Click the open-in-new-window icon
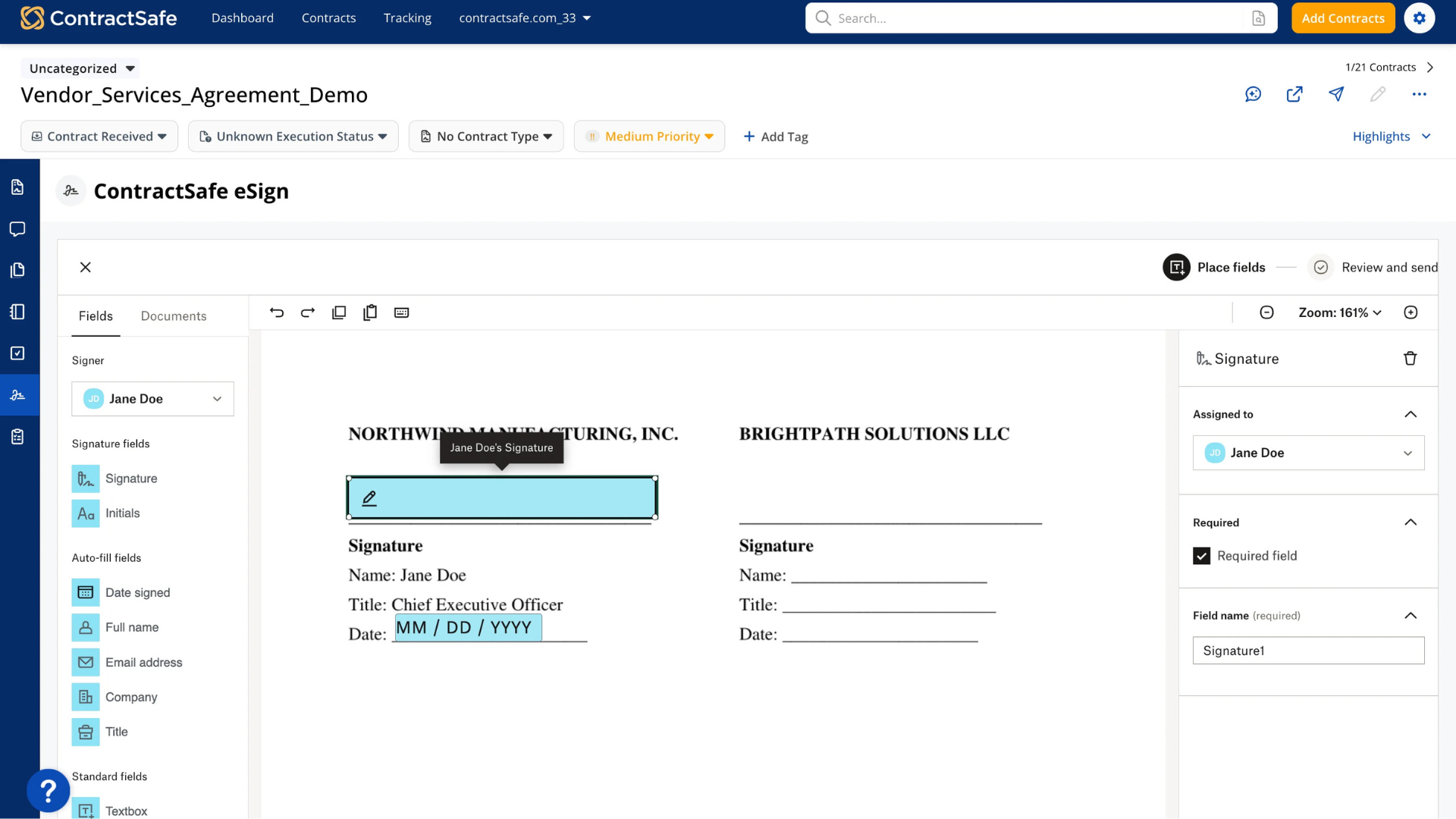The width and height of the screenshot is (1456, 819). point(1294,94)
